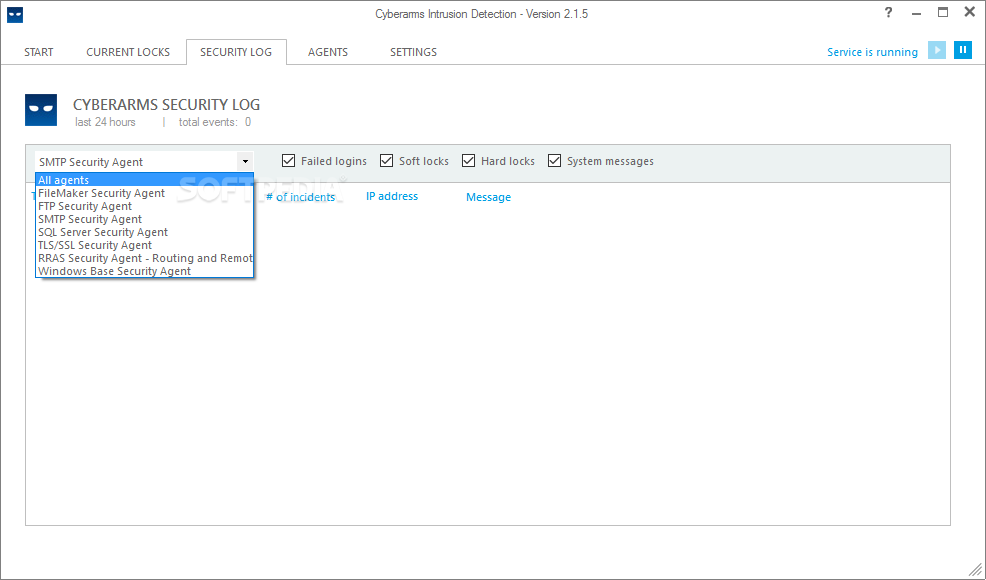Collapse the agent dropdown via its arrow

click(x=245, y=162)
